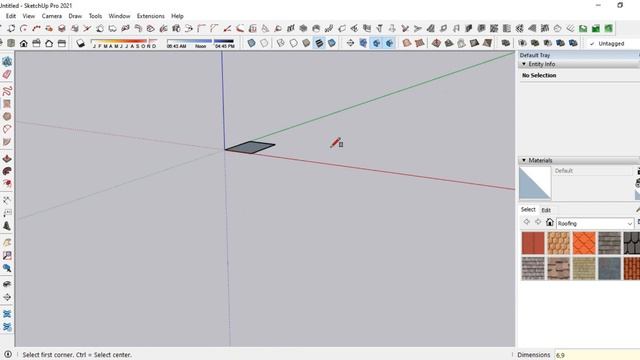Open the Edit menu
640x360 pixels.
tap(11, 16)
